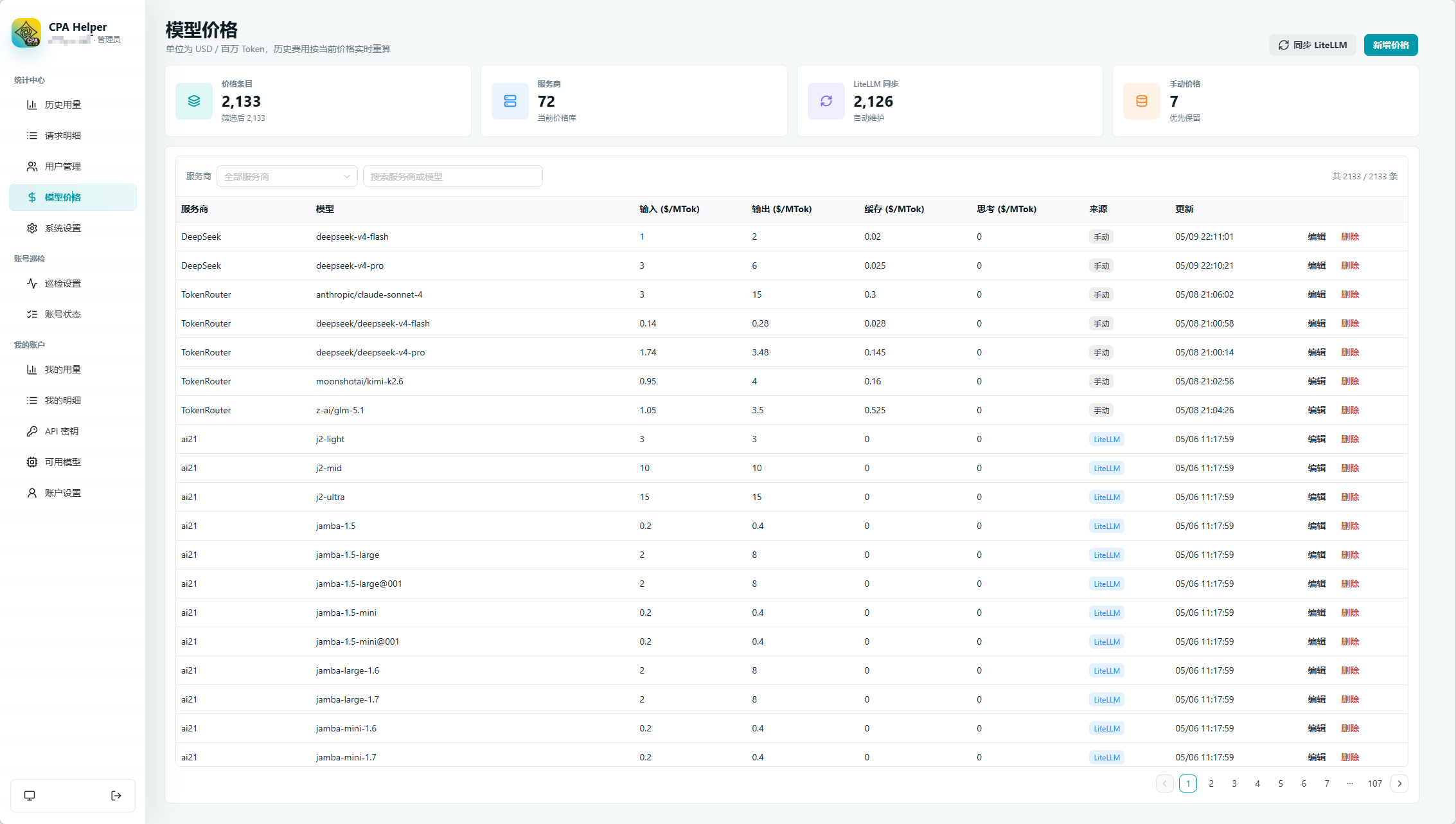The image size is (1456, 824).
Task: Focus the 搜索服务商或模型 search field
Action: tap(453, 177)
